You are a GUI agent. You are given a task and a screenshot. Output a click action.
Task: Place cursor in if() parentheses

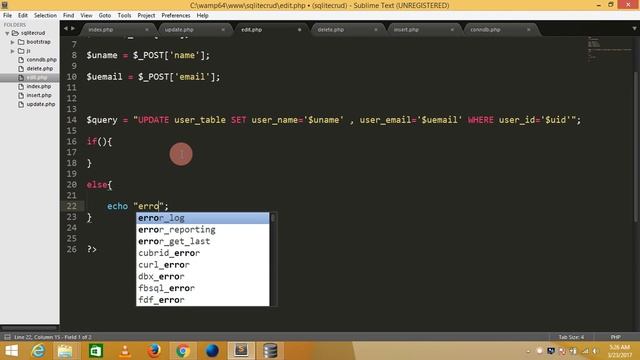click(x=102, y=142)
